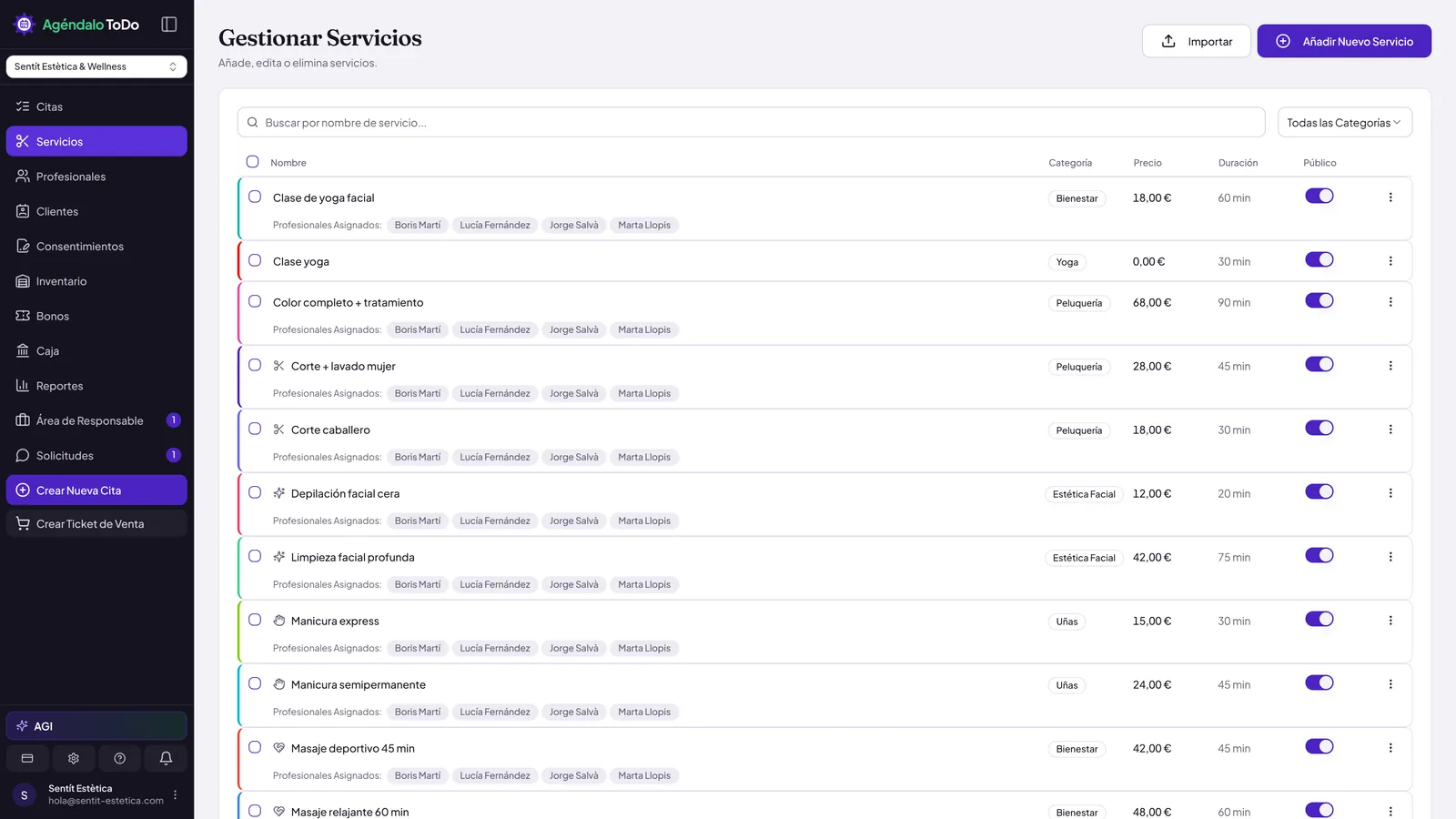Open Inventario in the sidebar
1456x819 pixels.
(x=96, y=281)
